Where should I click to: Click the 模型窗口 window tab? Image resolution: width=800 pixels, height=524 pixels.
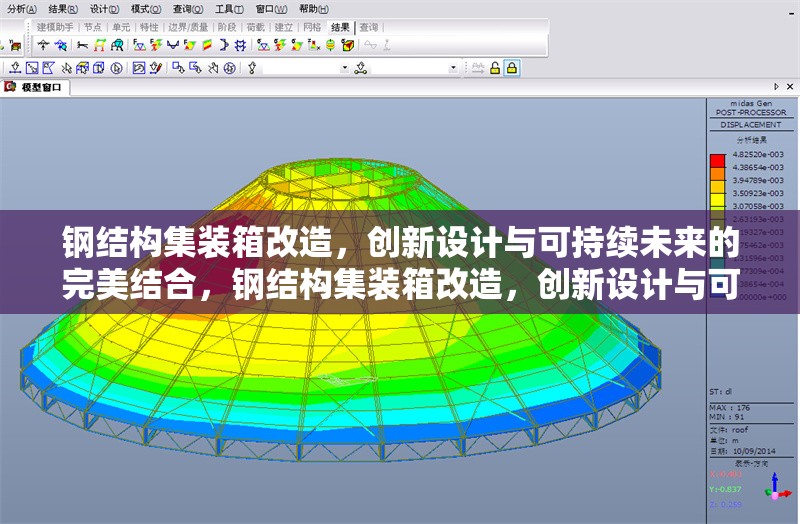pyautogui.click(x=43, y=87)
